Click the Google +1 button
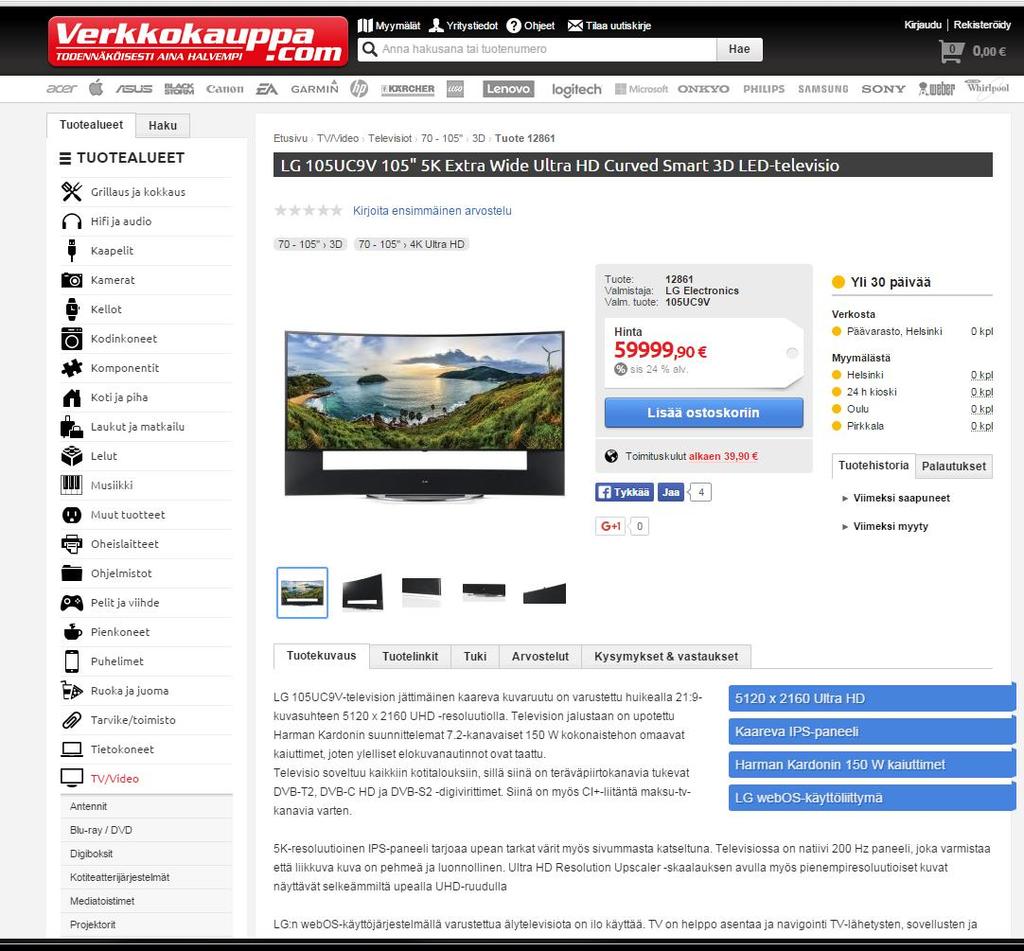Screen dimensions: 1024x951 [611, 526]
